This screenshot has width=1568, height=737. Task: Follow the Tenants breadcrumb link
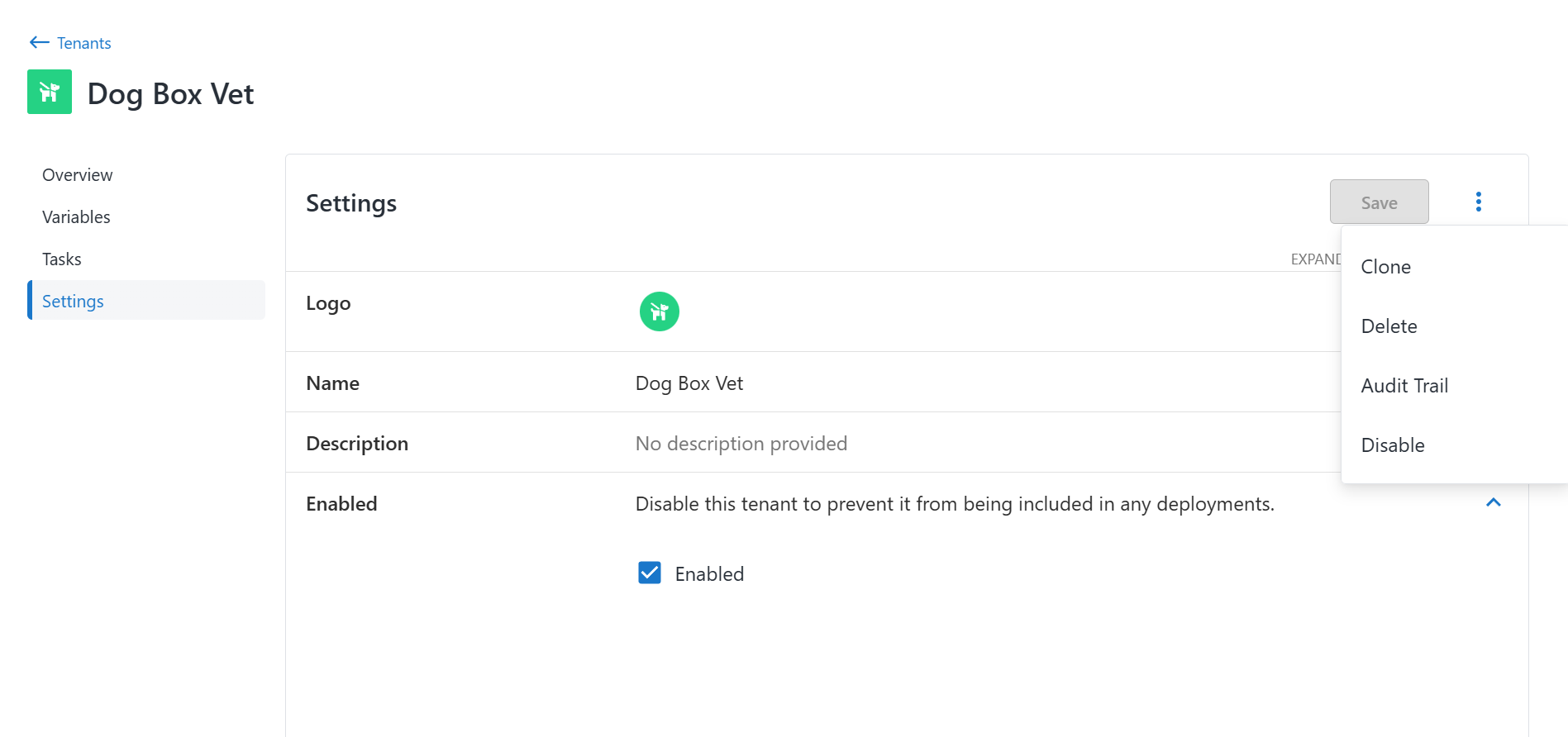[x=83, y=42]
